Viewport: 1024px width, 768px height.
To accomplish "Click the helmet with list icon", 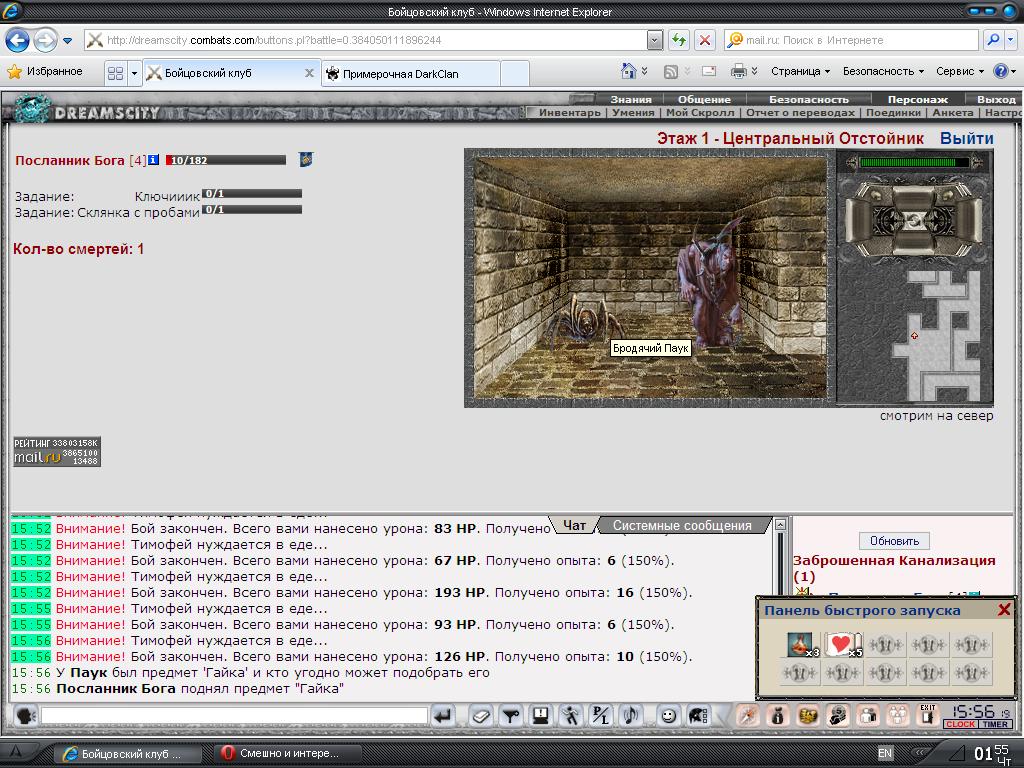I will coord(698,716).
